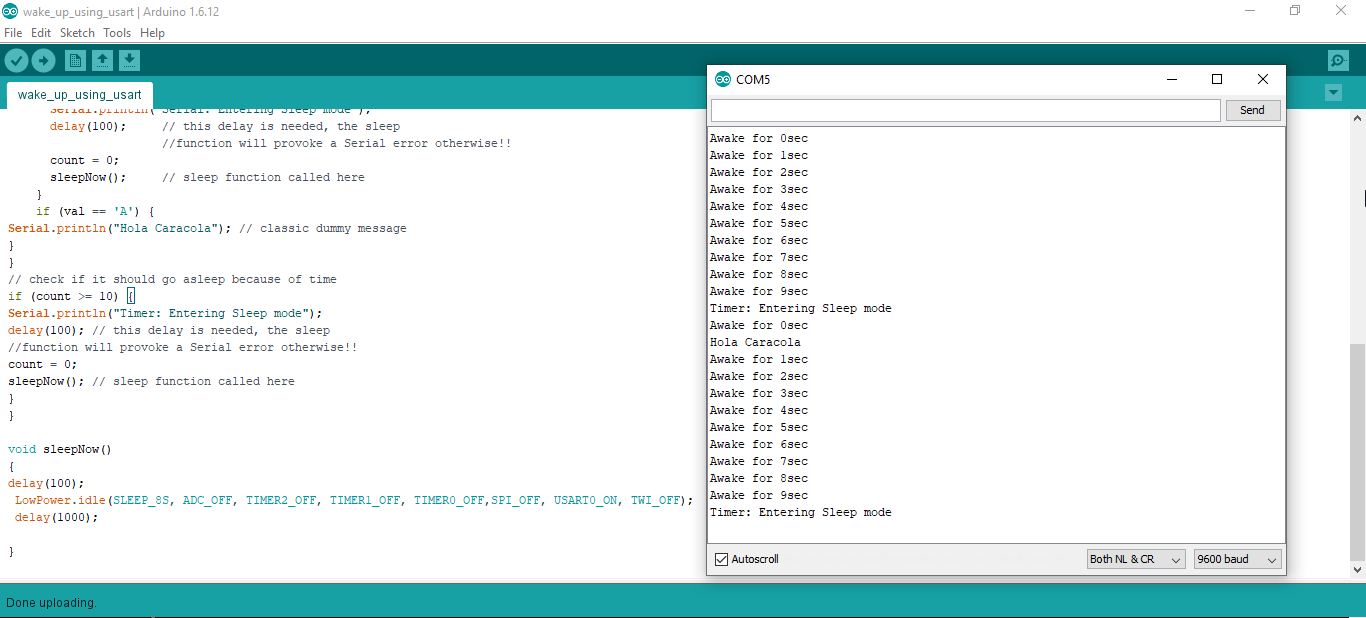The width and height of the screenshot is (1366, 618).
Task: Click the "delay(1000);" code line
Action: pyautogui.click(x=57, y=517)
